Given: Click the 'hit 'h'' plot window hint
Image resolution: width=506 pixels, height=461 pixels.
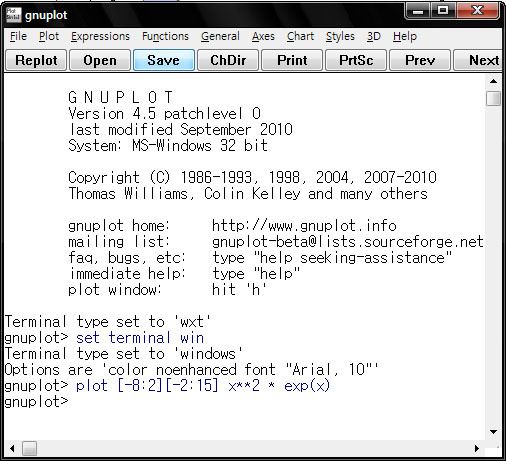Looking at the screenshot, I should click(239, 289).
